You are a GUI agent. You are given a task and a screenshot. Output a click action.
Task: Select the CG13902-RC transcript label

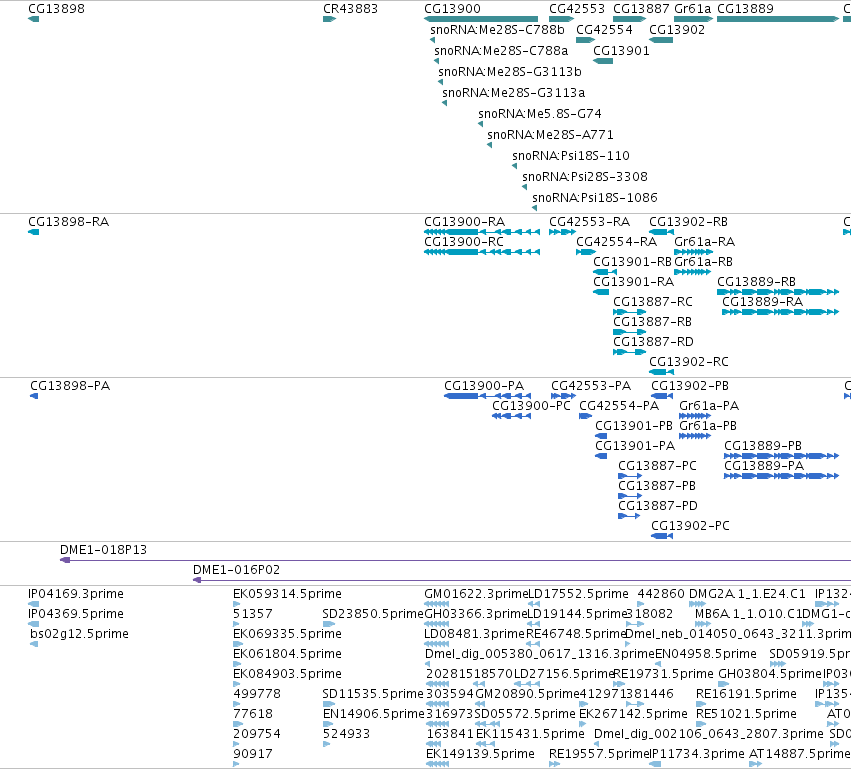[x=689, y=362]
